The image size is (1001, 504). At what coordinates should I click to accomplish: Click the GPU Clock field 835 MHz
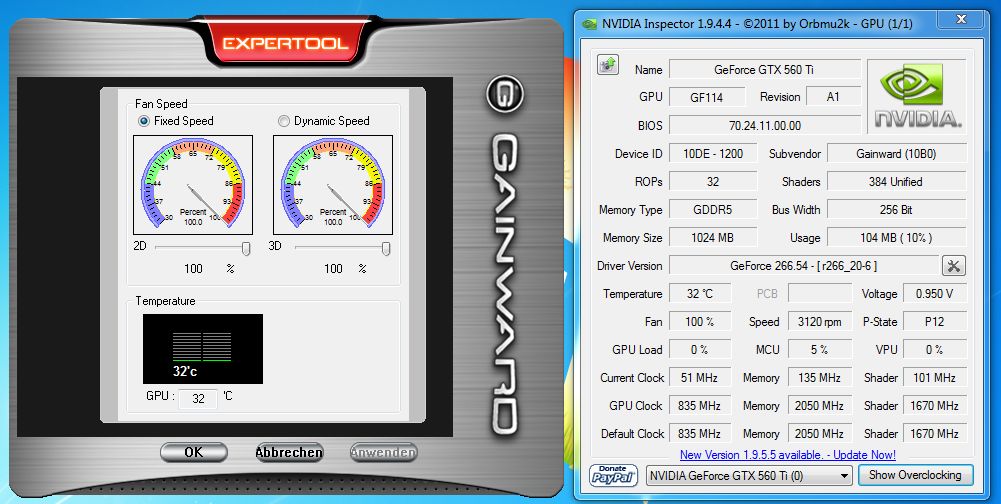click(x=700, y=406)
